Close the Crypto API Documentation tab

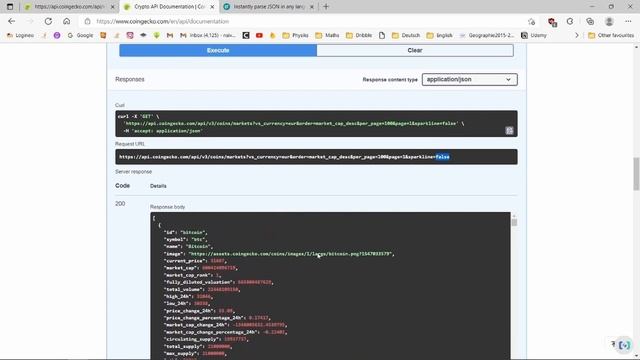212,7
